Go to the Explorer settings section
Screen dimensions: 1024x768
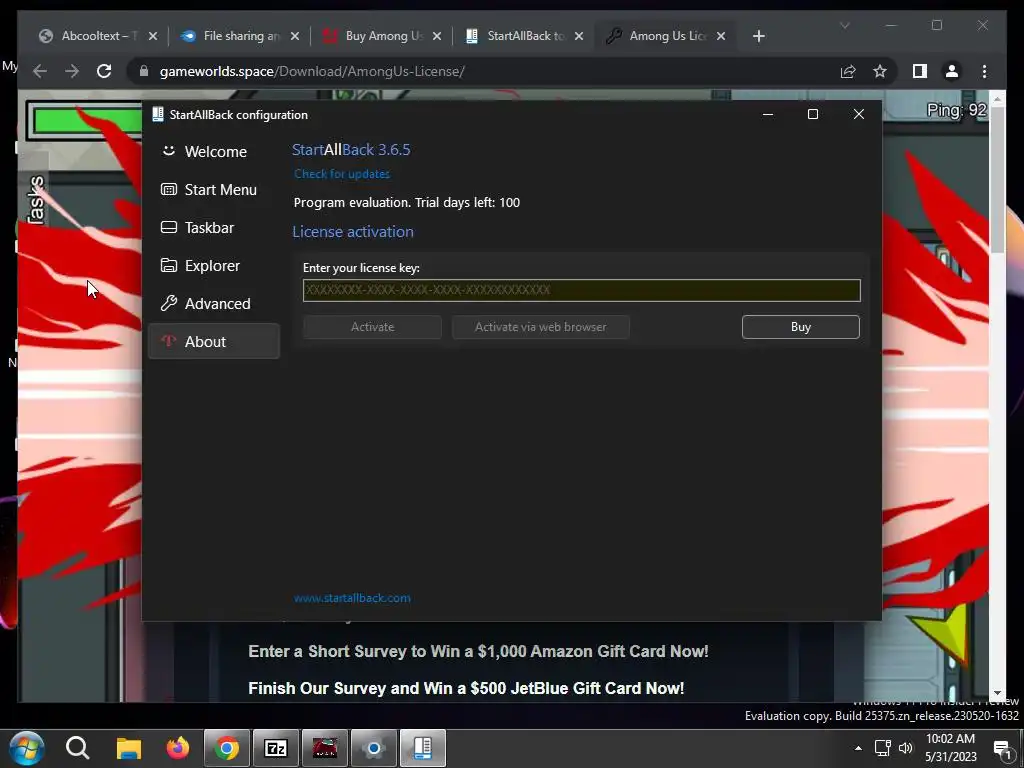214,265
